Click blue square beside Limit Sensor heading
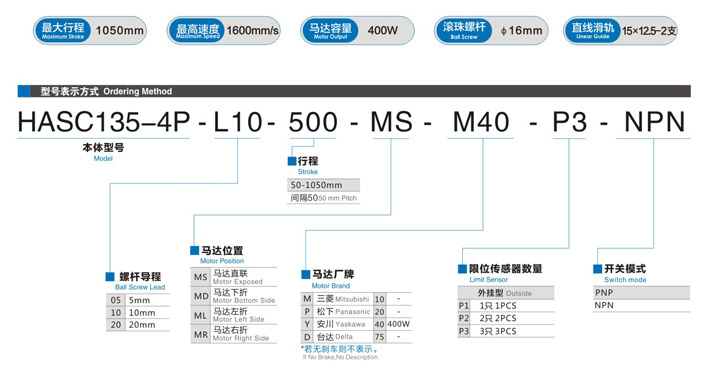 coord(462,269)
